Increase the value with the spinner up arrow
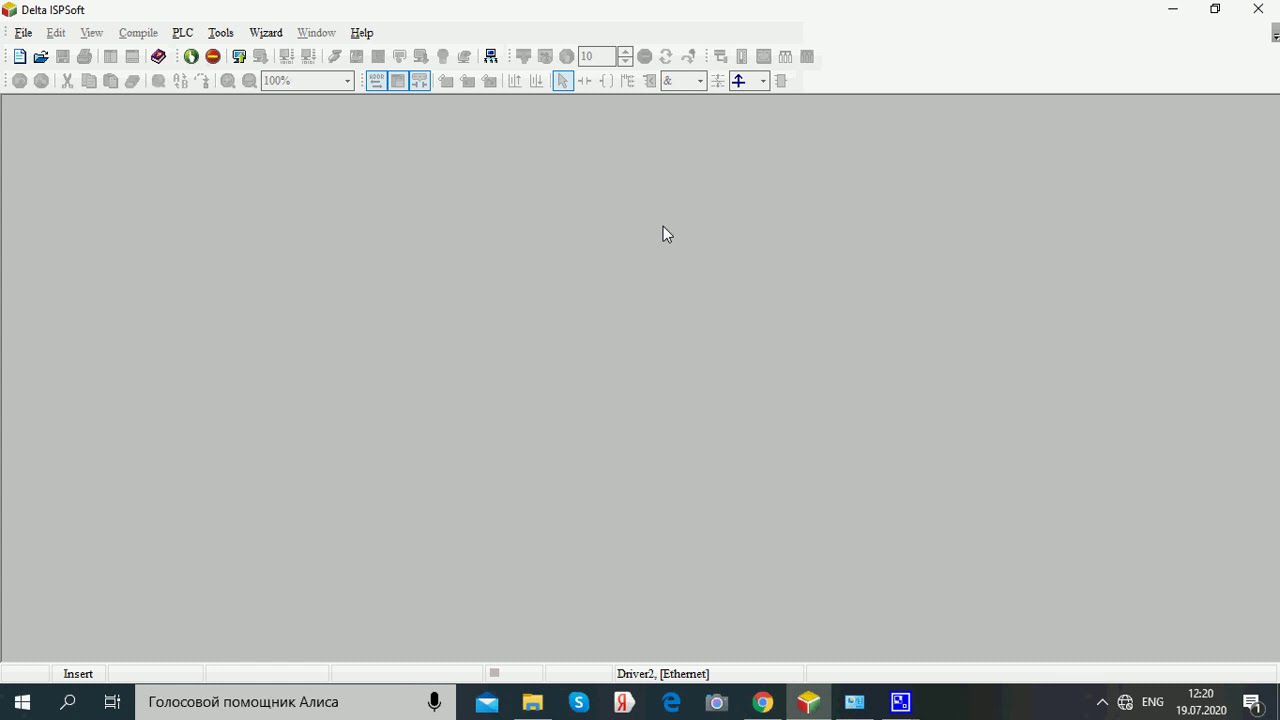Image resolution: width=1280 pixels, height=720 pixels. [625, 52]
